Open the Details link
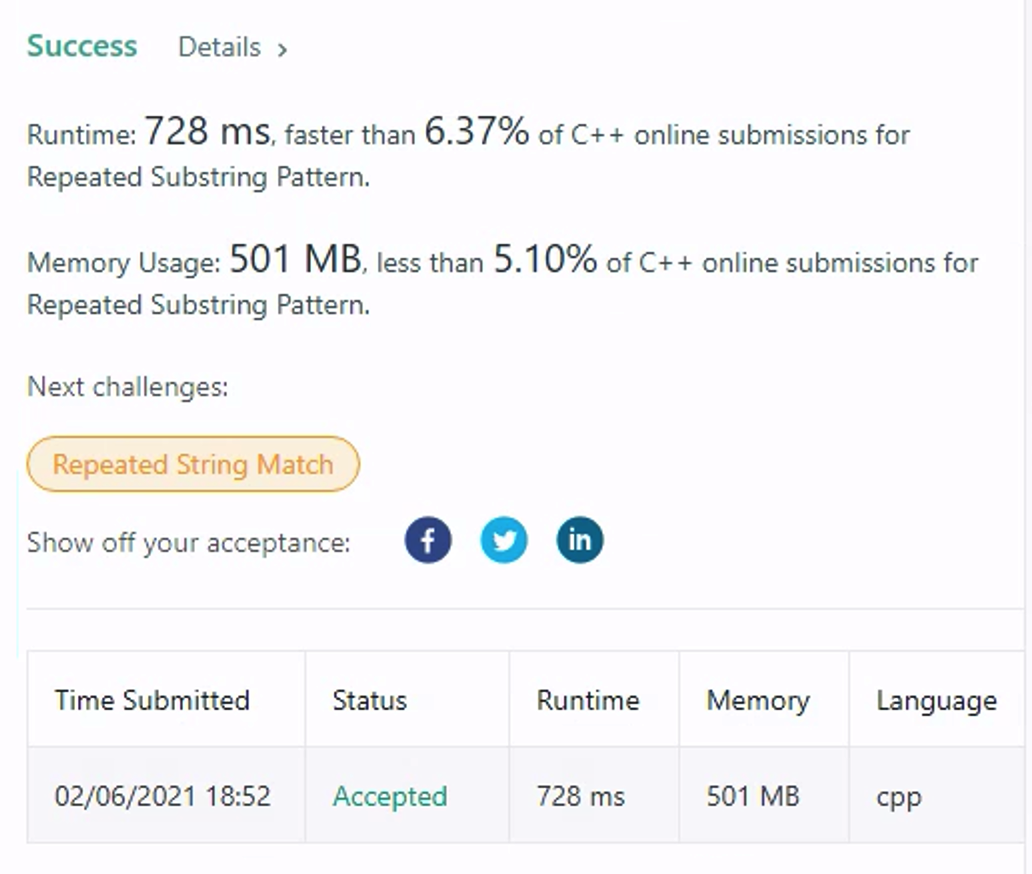 tap(219, 47)
